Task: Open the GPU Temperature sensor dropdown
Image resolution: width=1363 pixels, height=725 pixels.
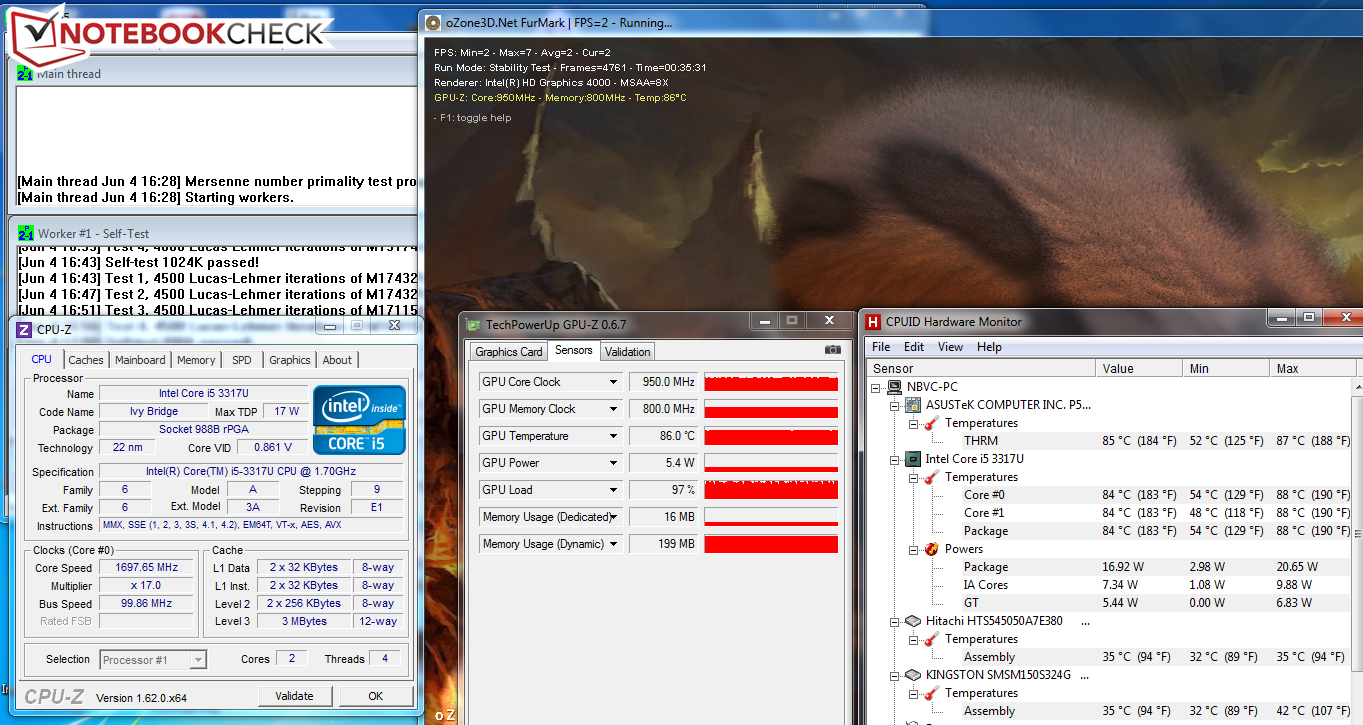Action: (x=614, y=436)
